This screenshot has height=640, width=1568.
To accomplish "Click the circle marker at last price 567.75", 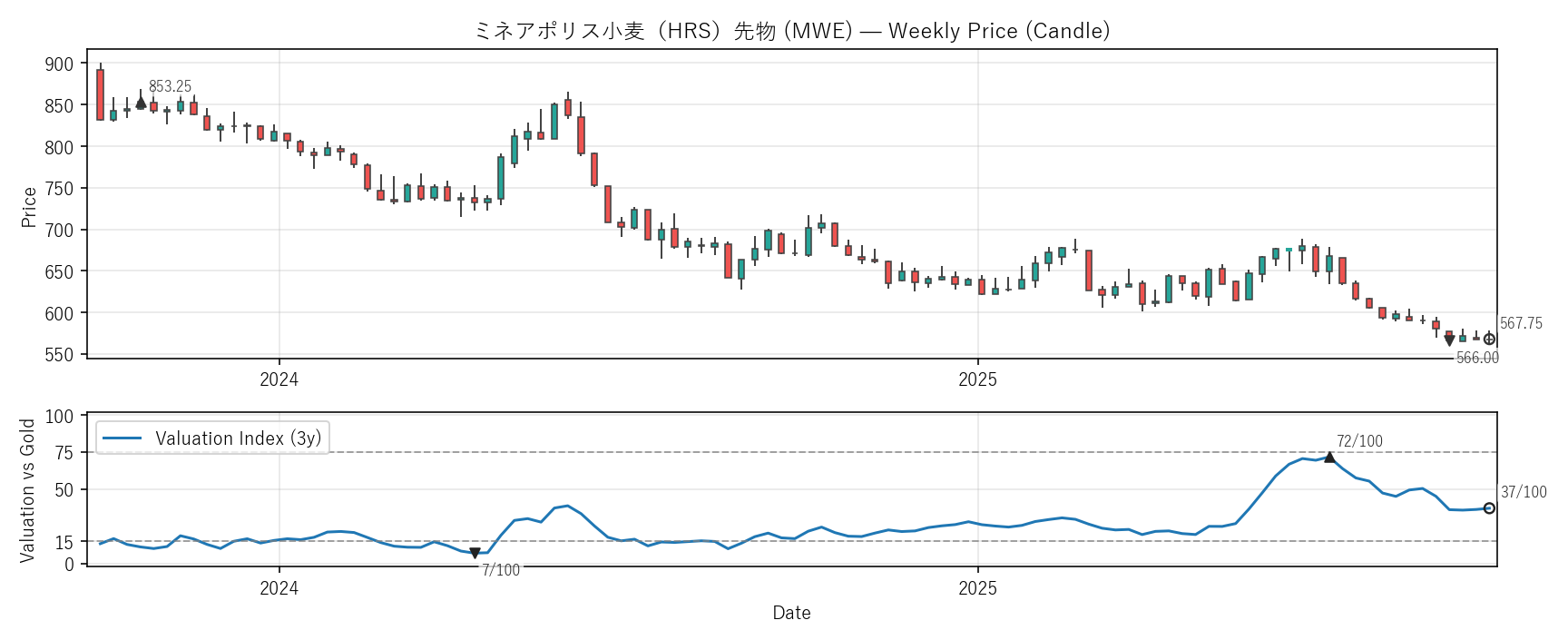I will coord(1489,340).
